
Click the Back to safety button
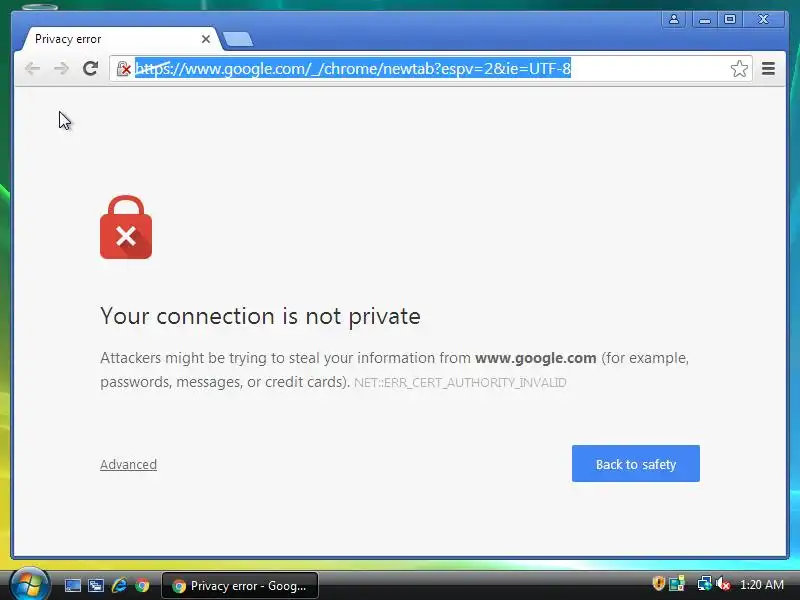[636, 463]
